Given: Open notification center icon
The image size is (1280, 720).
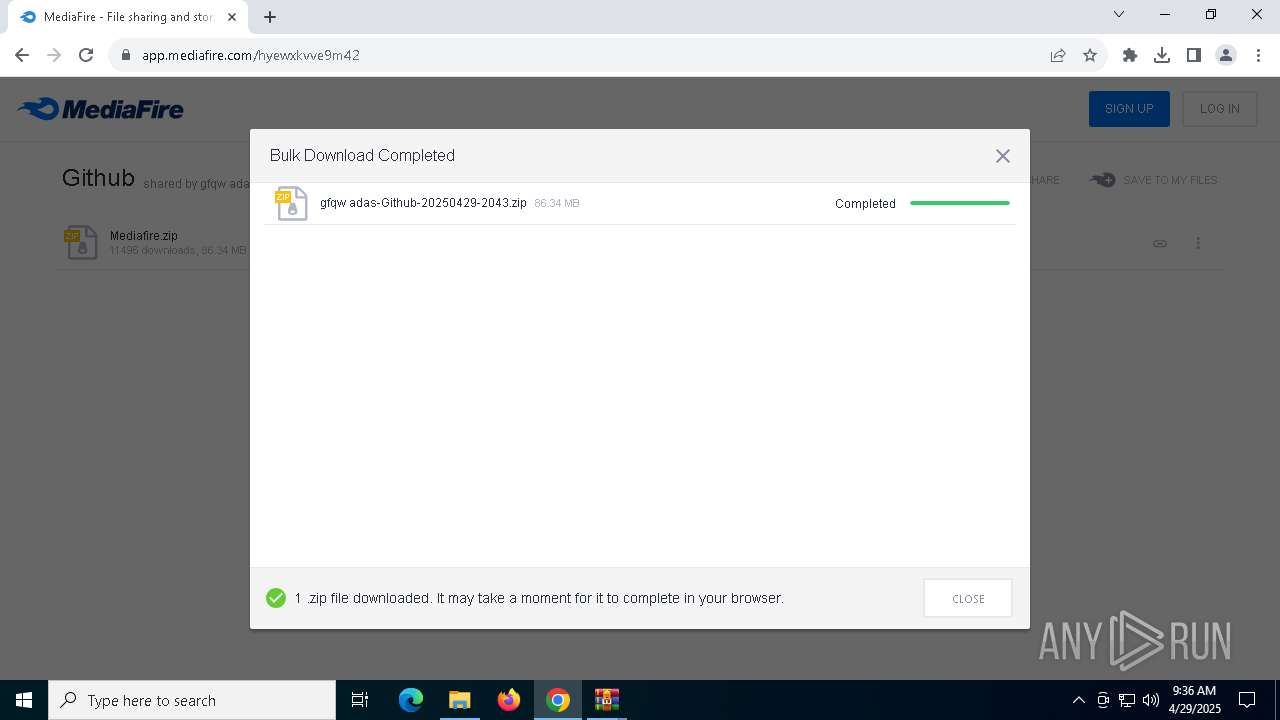Looking at the screenshot, I should coord(1247,700).
